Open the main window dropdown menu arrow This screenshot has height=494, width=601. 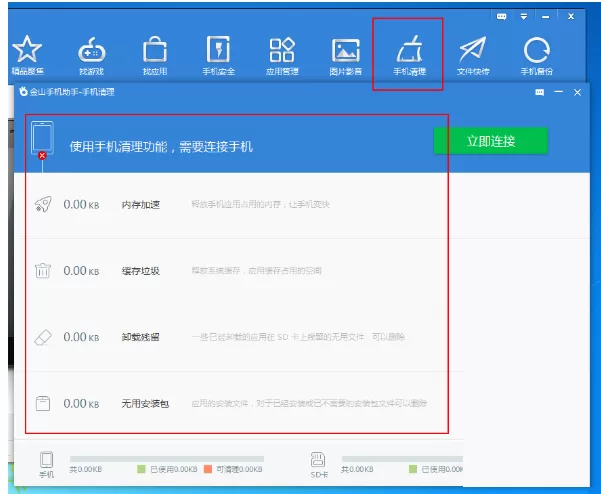[x=524, y=16]
